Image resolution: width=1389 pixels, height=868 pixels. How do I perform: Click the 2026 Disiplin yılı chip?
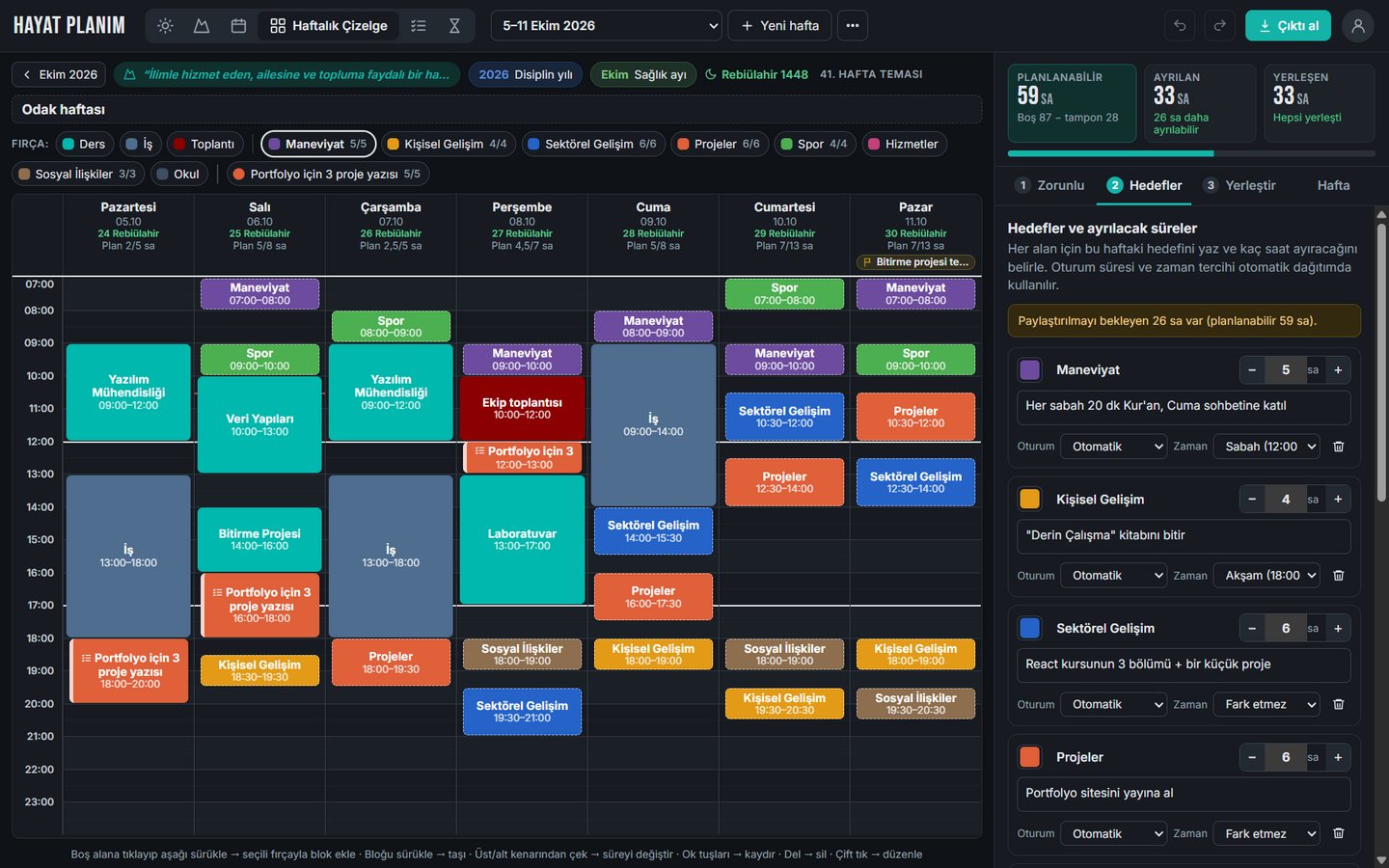tap(526, 74)
